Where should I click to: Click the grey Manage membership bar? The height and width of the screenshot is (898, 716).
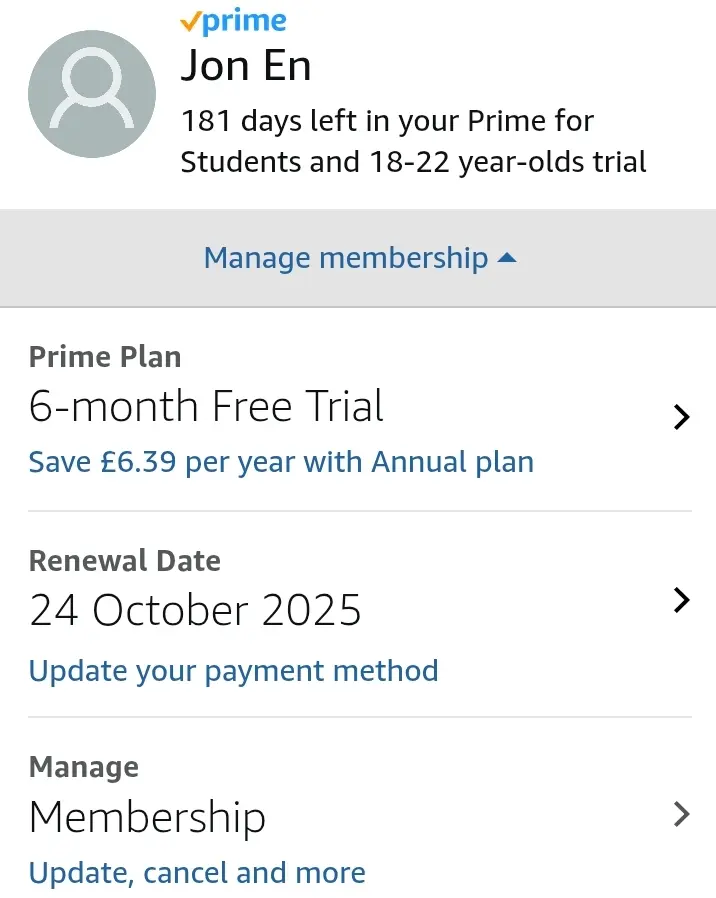(x=358, y=258)
